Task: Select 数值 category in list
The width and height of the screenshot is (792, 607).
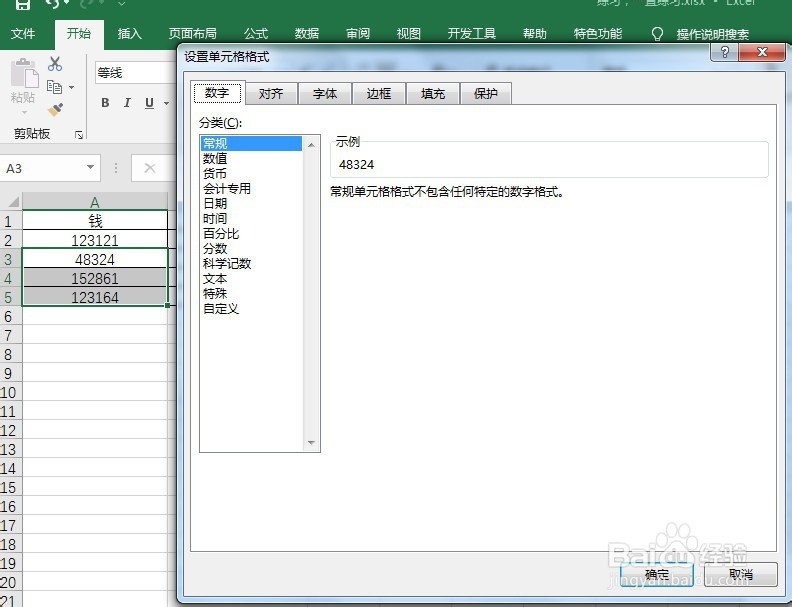Action: 251,159
